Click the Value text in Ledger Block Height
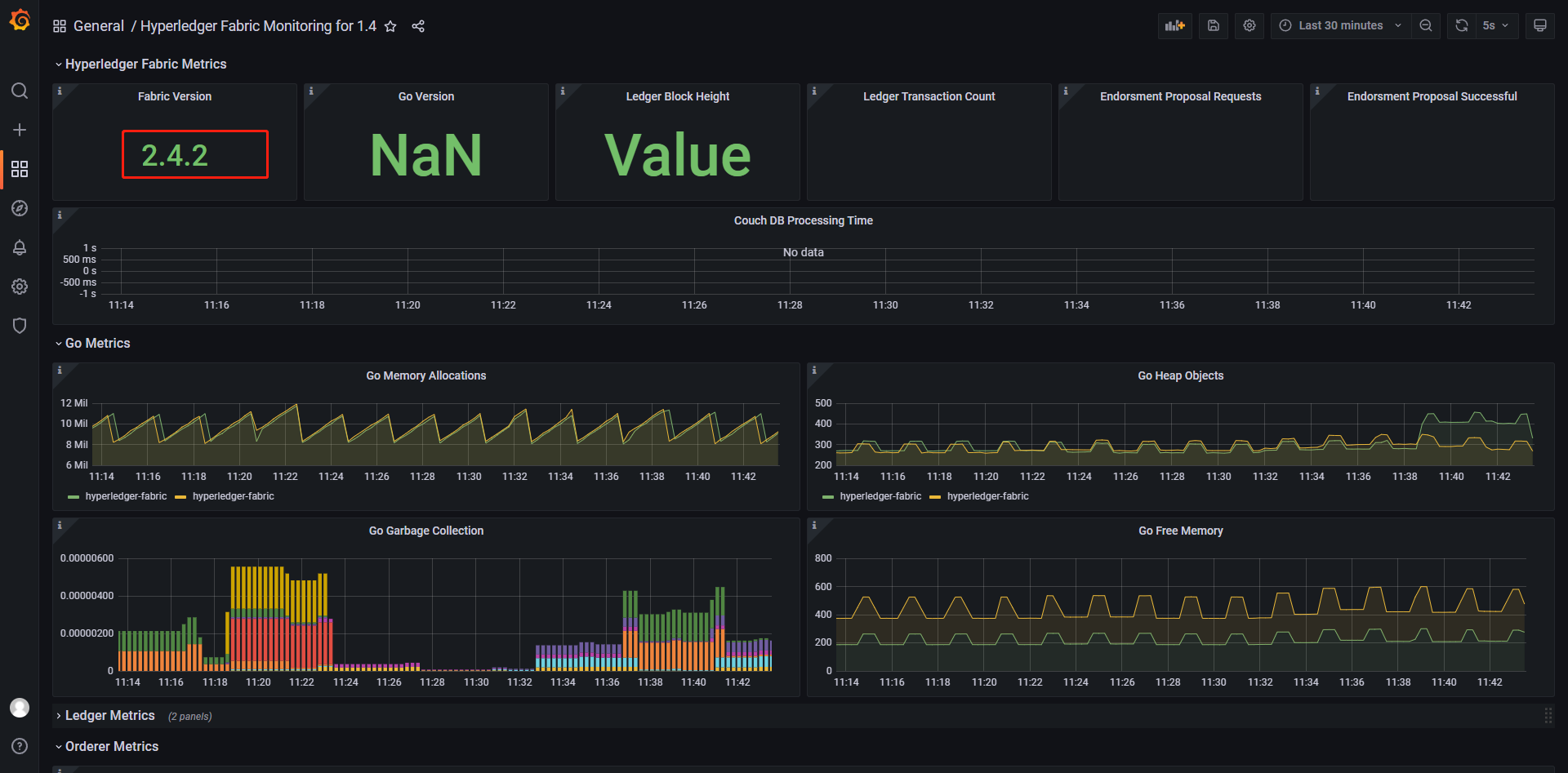This screenshot has height=773, width=1568. 678,155
